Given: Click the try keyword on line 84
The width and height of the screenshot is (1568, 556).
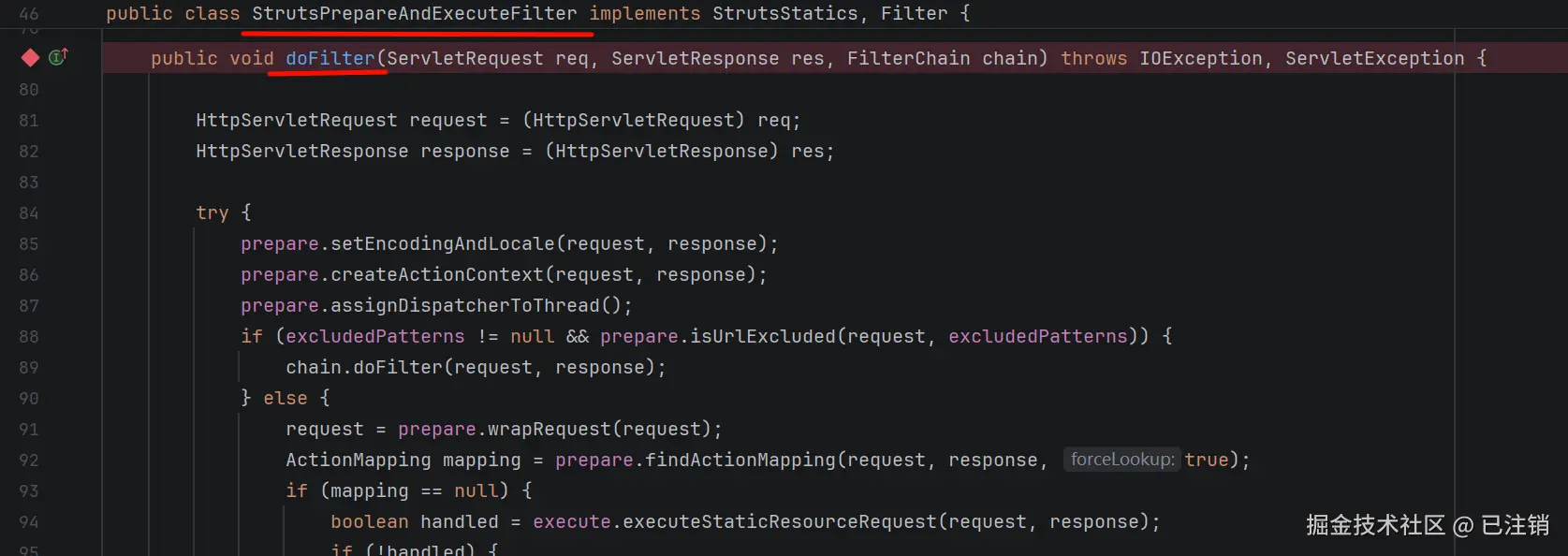Looking at the screenshot, I should pyautogui.click(x=212, y=212).
